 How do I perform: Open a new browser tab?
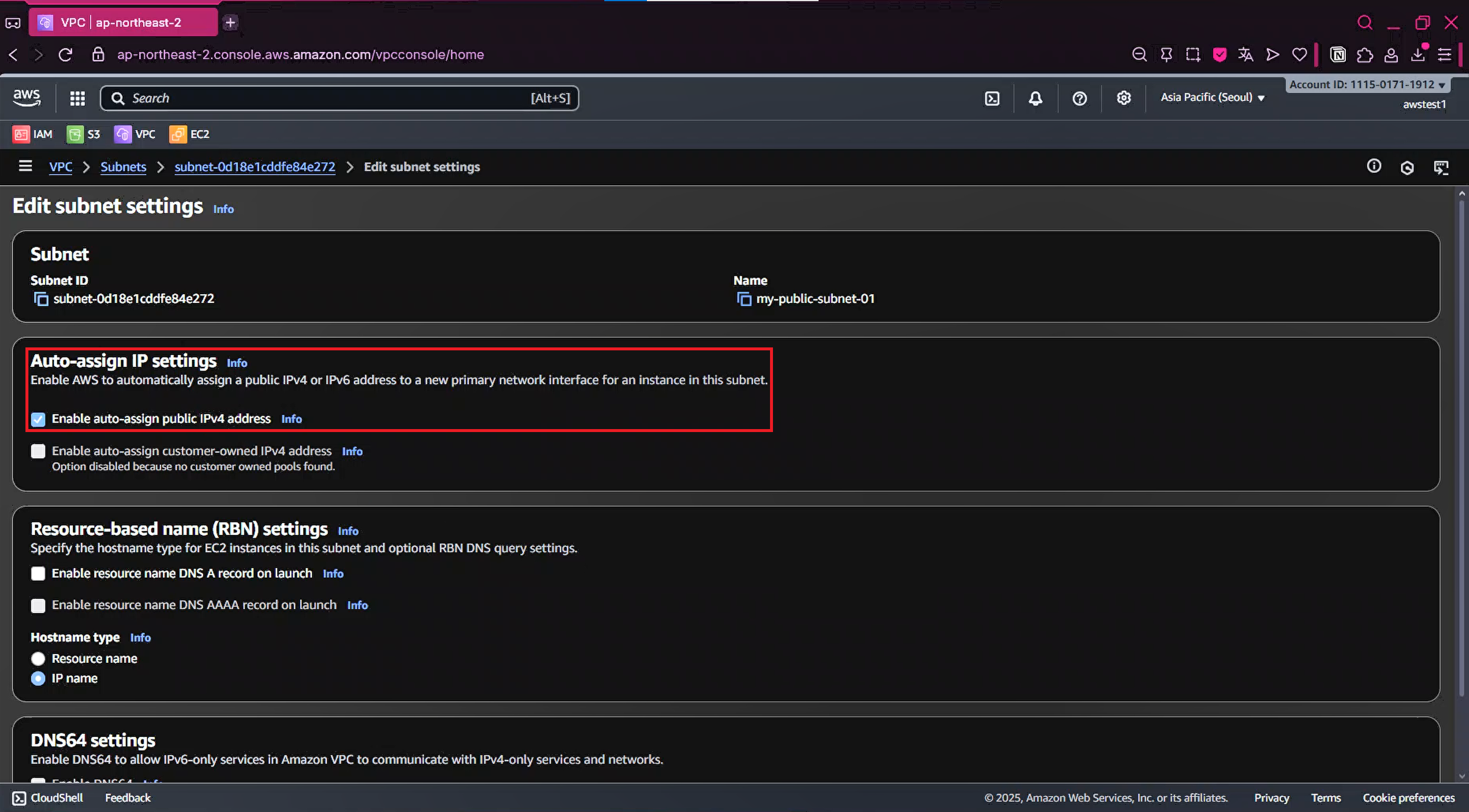pos(230,22)
